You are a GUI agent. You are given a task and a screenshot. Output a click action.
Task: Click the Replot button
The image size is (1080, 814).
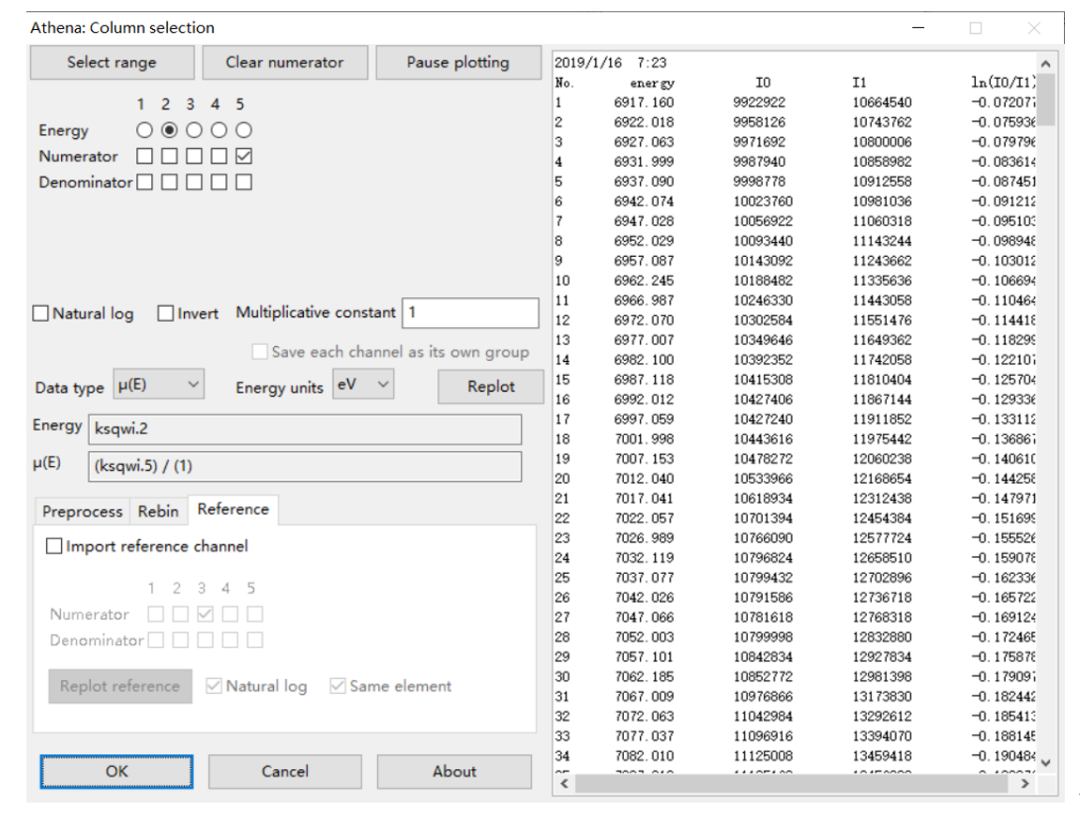click(x=490, y=386)
